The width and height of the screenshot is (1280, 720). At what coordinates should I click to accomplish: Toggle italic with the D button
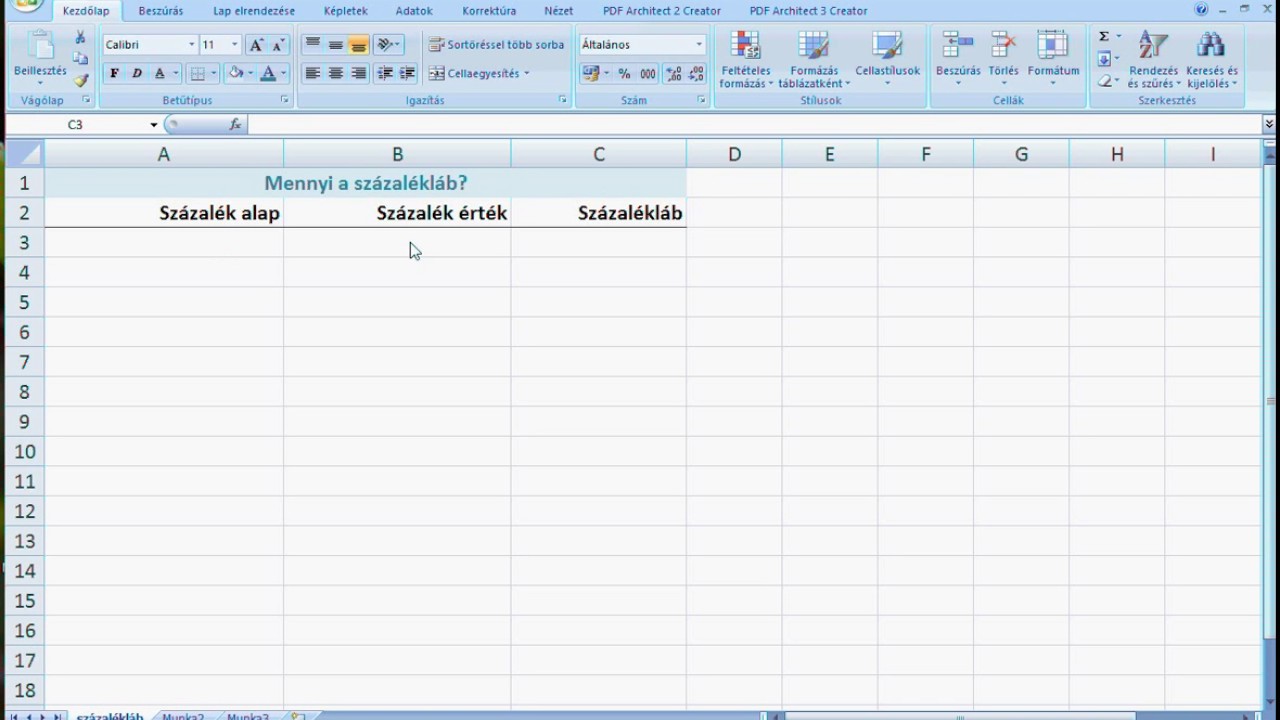tap(137, 73)
